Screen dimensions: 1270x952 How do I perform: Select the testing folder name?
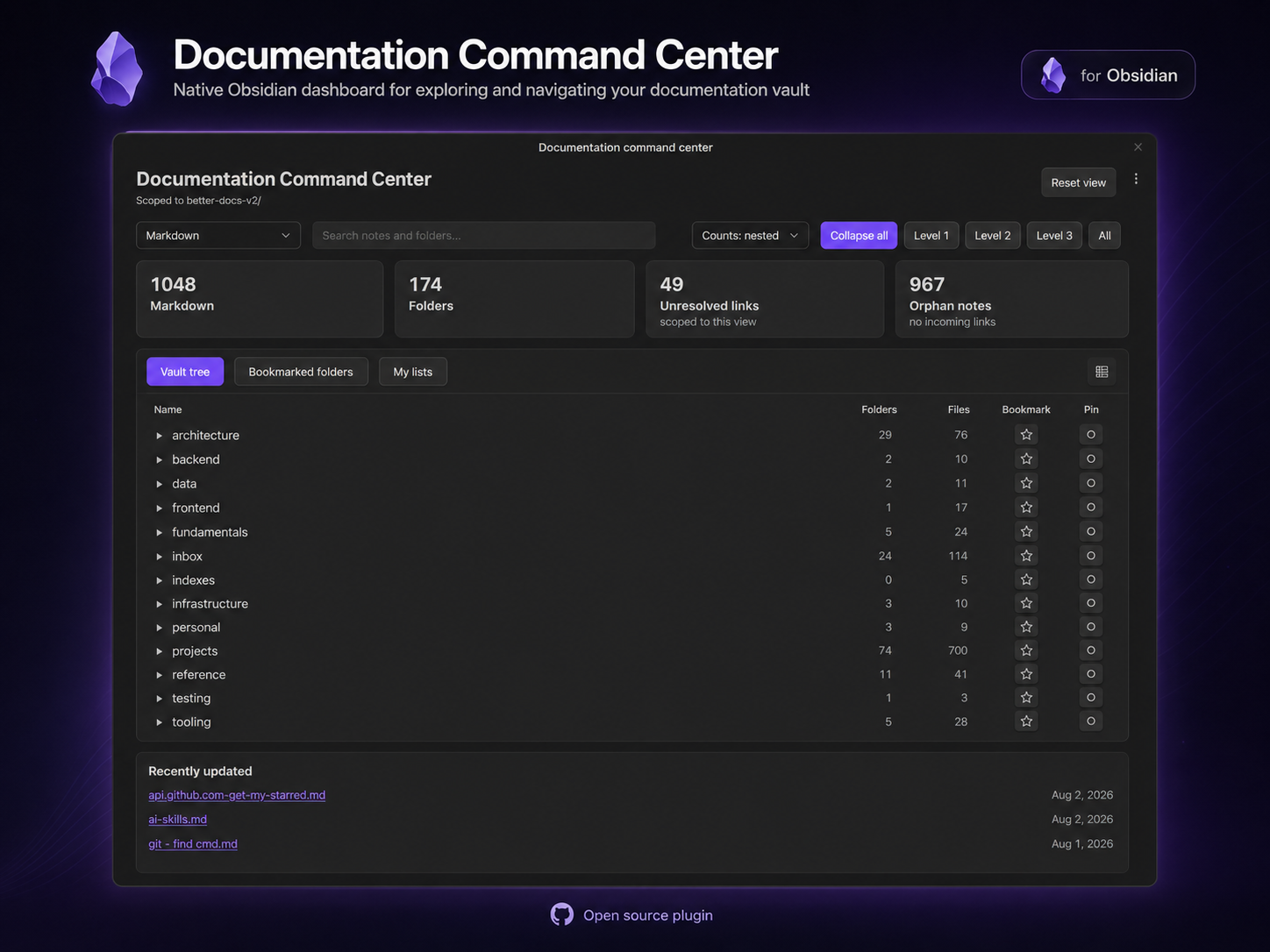click(x=191, y=699)
